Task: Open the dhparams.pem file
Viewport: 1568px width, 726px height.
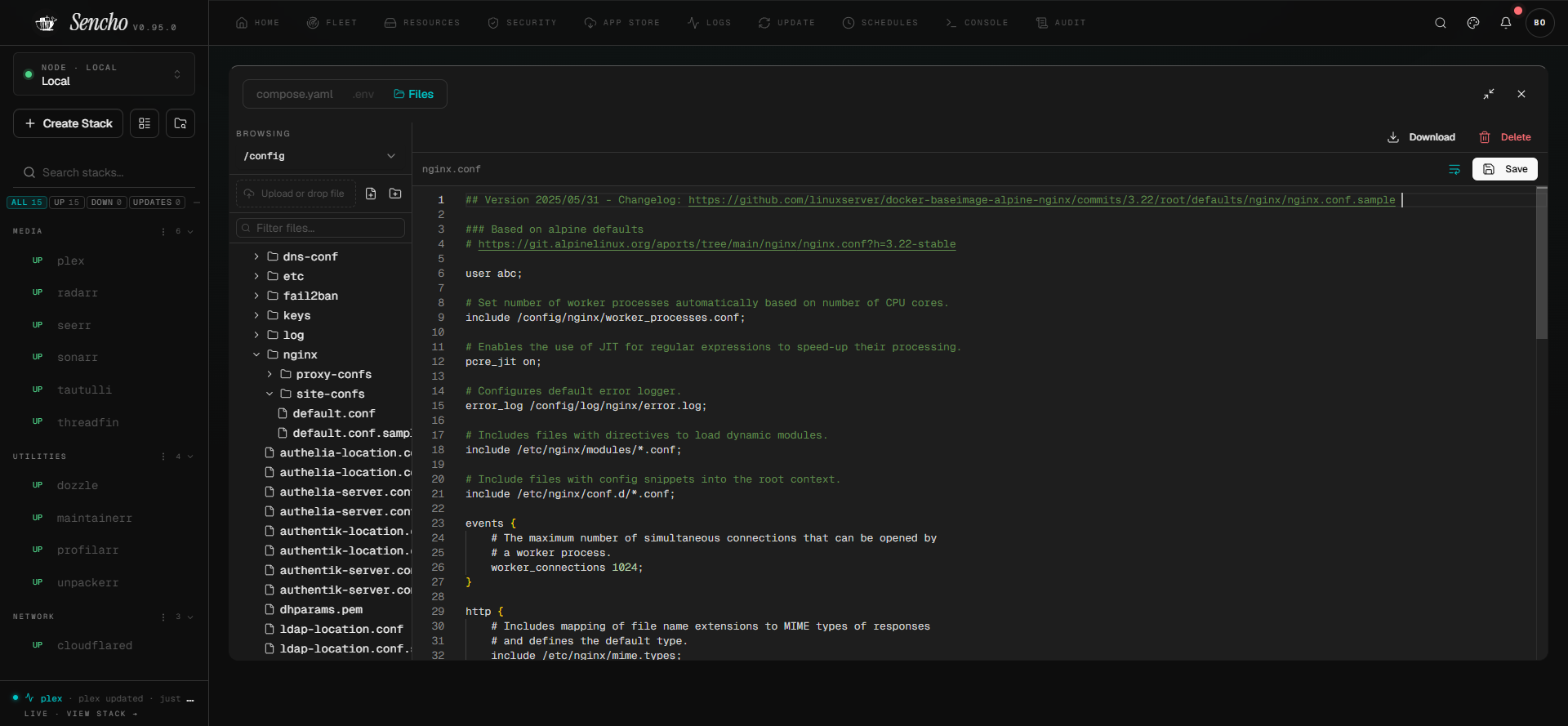Action: pos(319,609)
